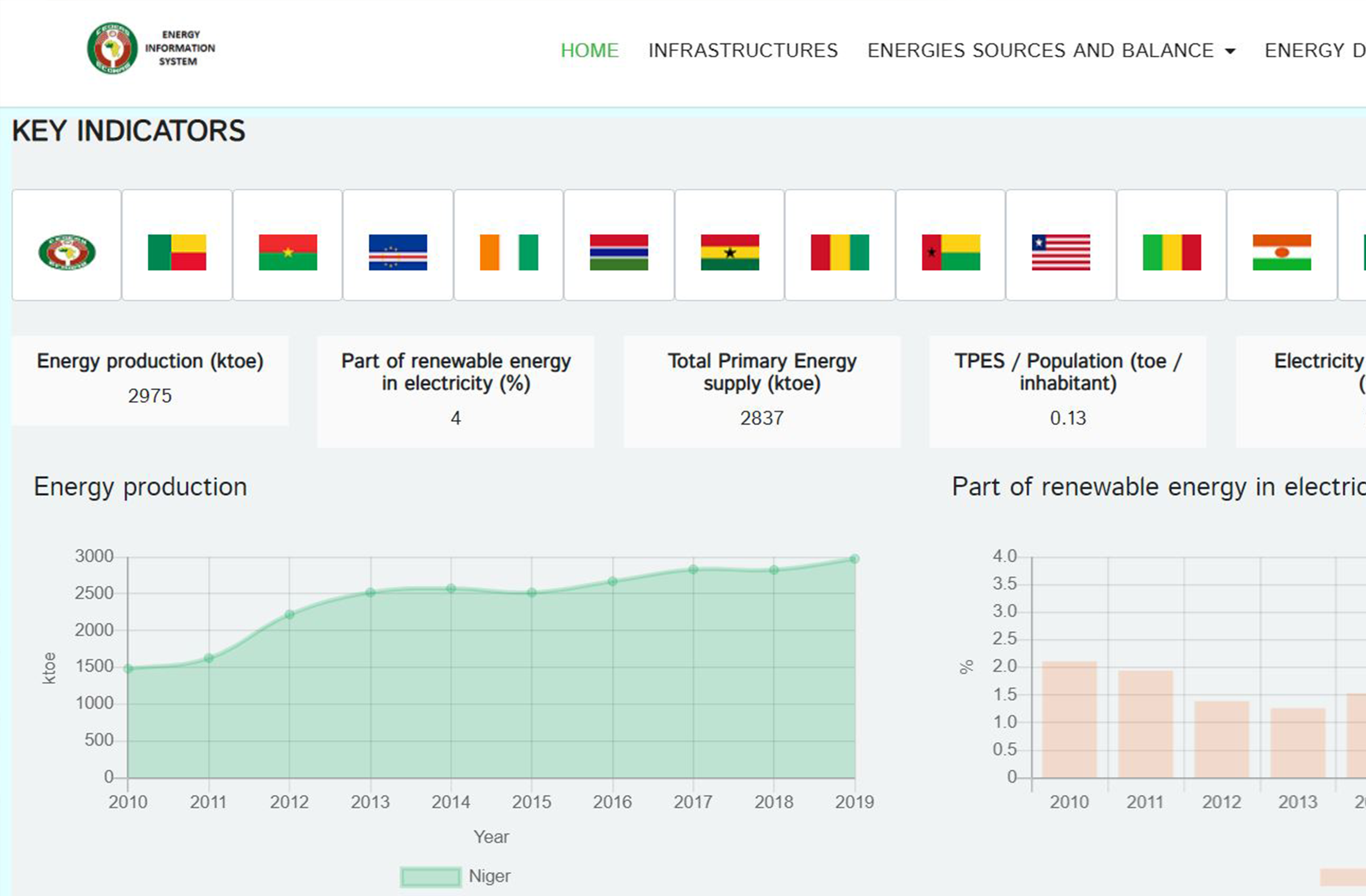Click the Niger legend label
This screenshot has width=1366, height=896.
[x=489, y=876]
